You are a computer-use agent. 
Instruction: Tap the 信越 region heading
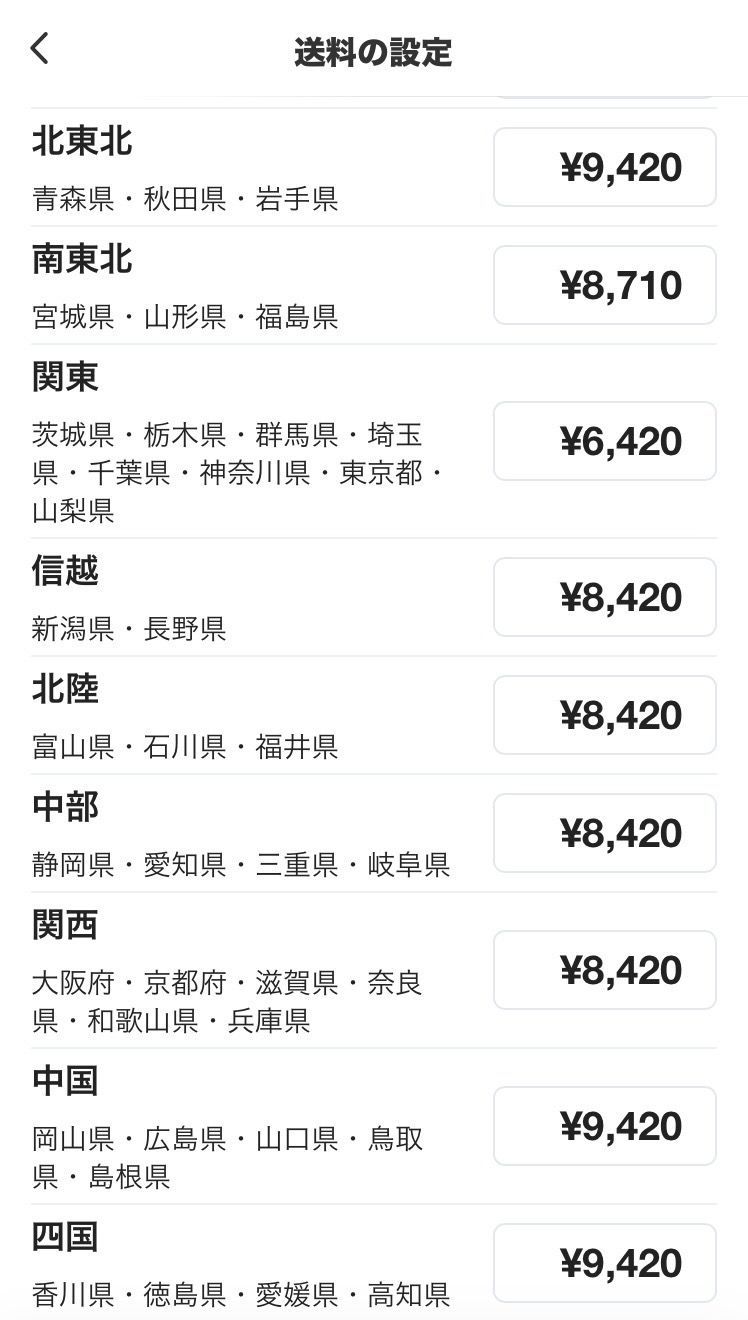65,571
